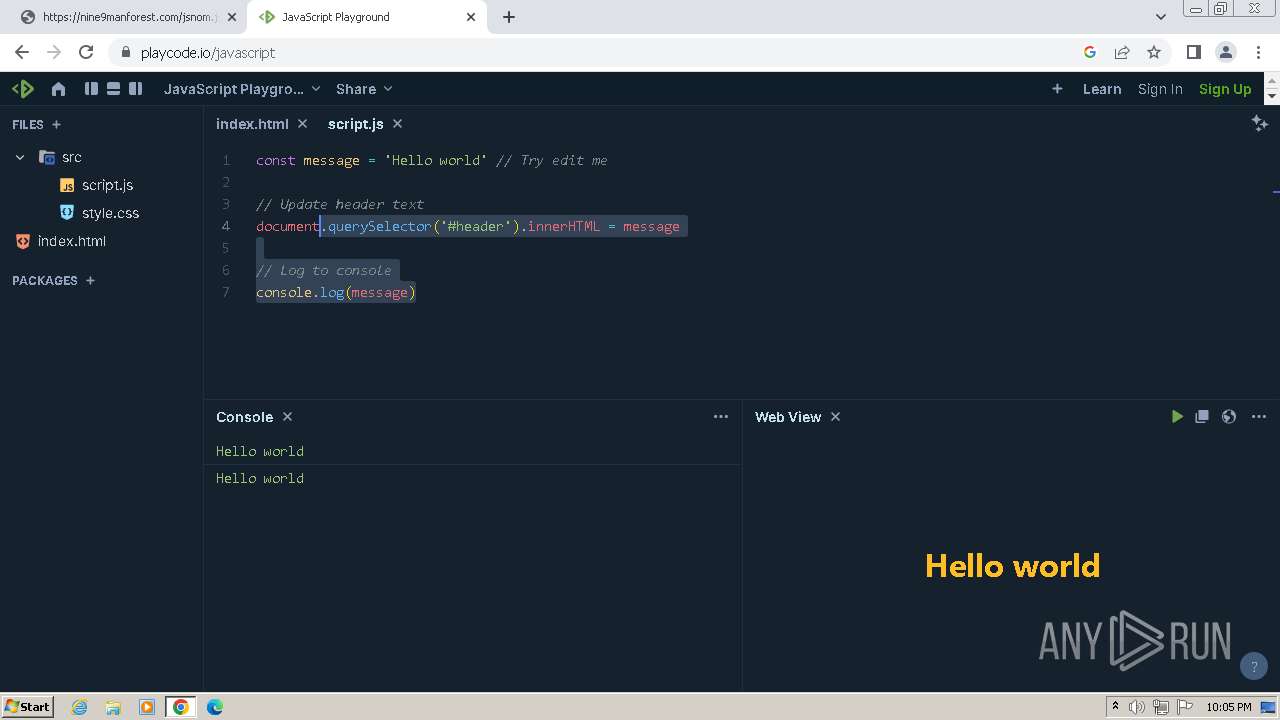This screenshot has width=1280, height=720.
Task: Go to the home icon
Action: (58, 89)
